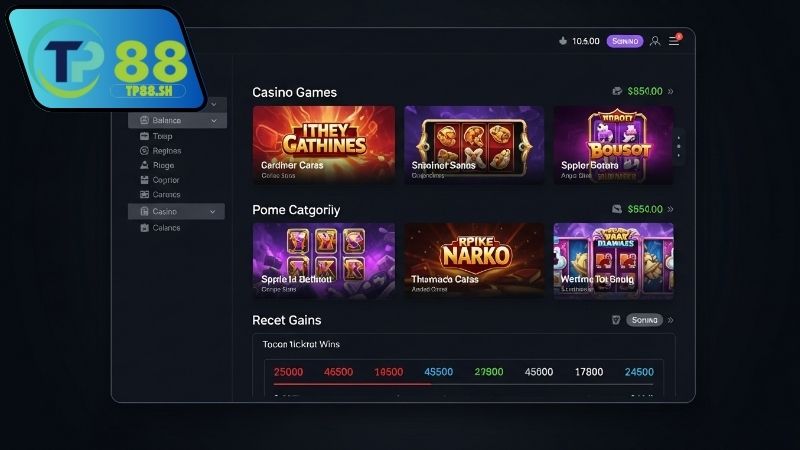This screenshot has width=800, height=450.
Task: Click the shield icon in Recet Gains header
Action: [x=616, y=320]
